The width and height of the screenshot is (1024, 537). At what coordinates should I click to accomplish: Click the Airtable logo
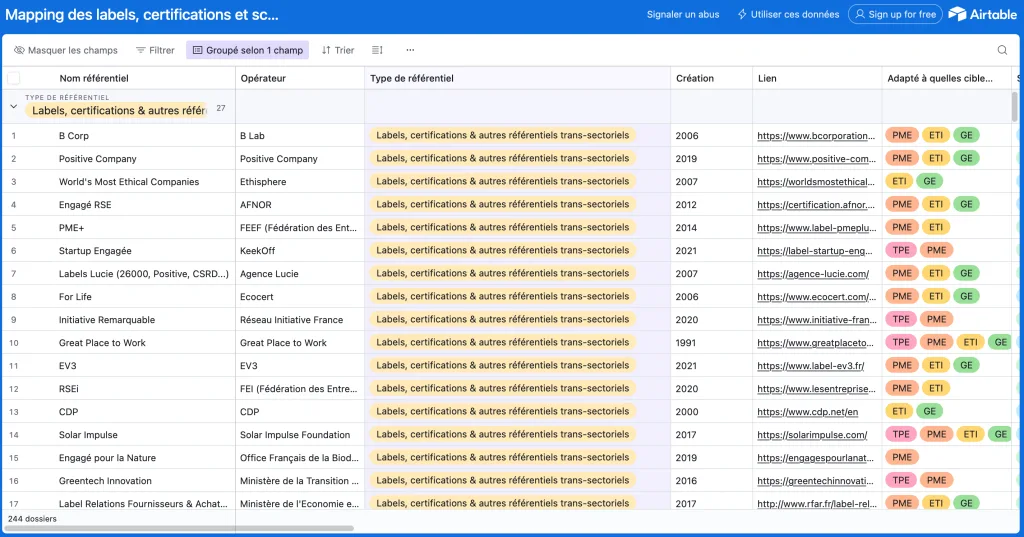click(x=983, y=14)
